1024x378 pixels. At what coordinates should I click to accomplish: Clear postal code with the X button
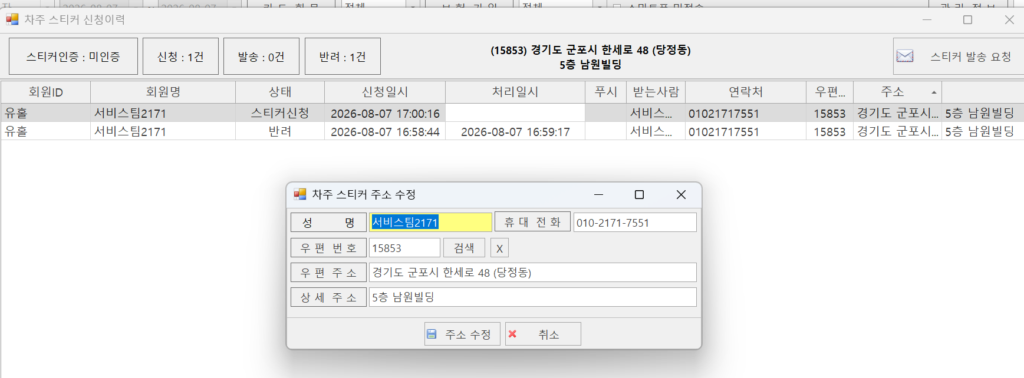click(x=500, y=248)
